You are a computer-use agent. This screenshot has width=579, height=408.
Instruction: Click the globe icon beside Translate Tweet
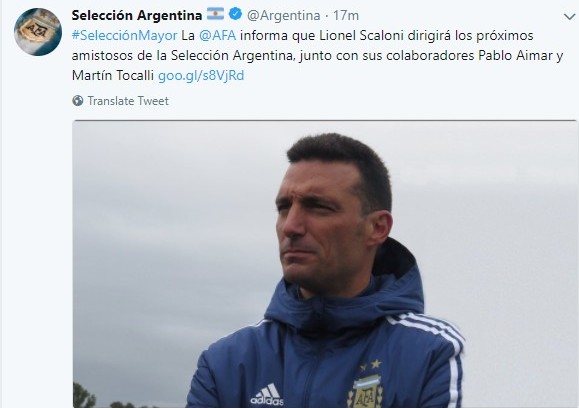(78, 100)
